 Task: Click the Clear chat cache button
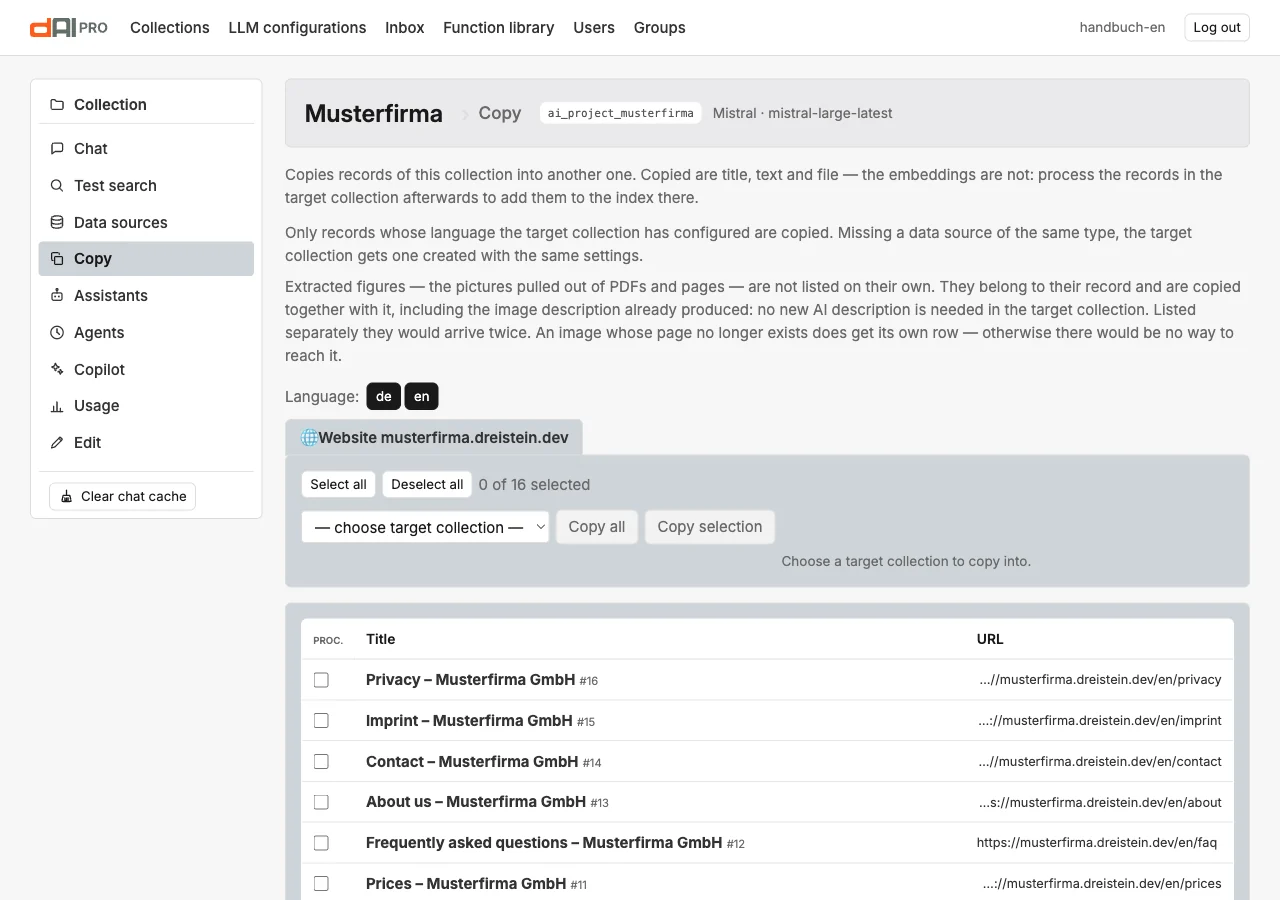click(122, 497)
